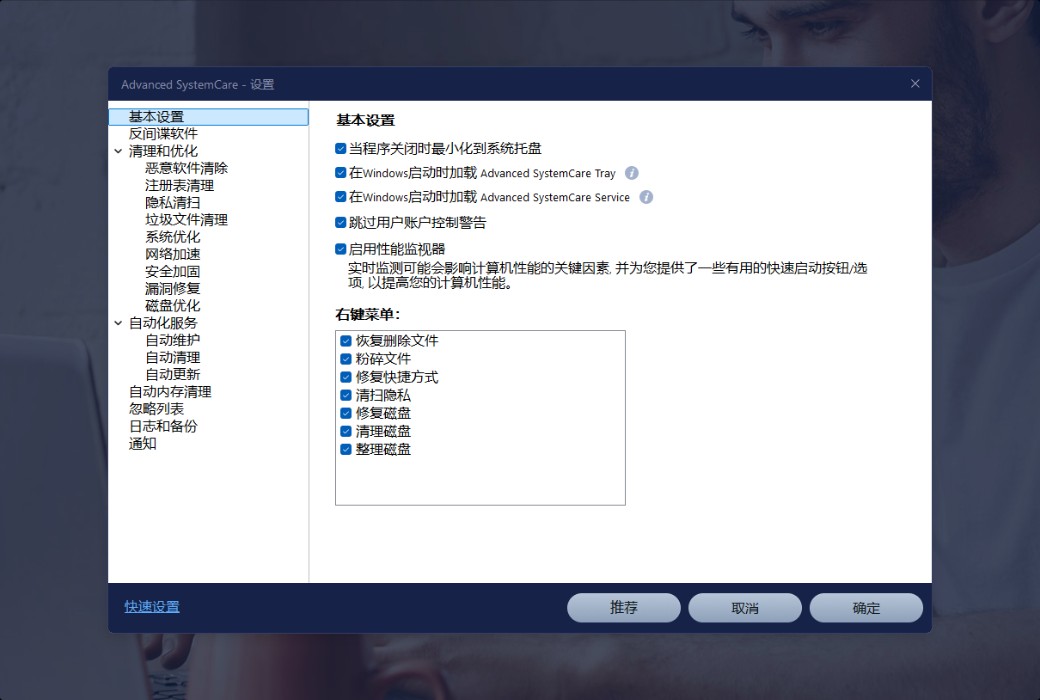Uncheck 当程序关闭时最小化到系统托盘 checkbox
This screenshot has height=700, width=1040.
341,148
